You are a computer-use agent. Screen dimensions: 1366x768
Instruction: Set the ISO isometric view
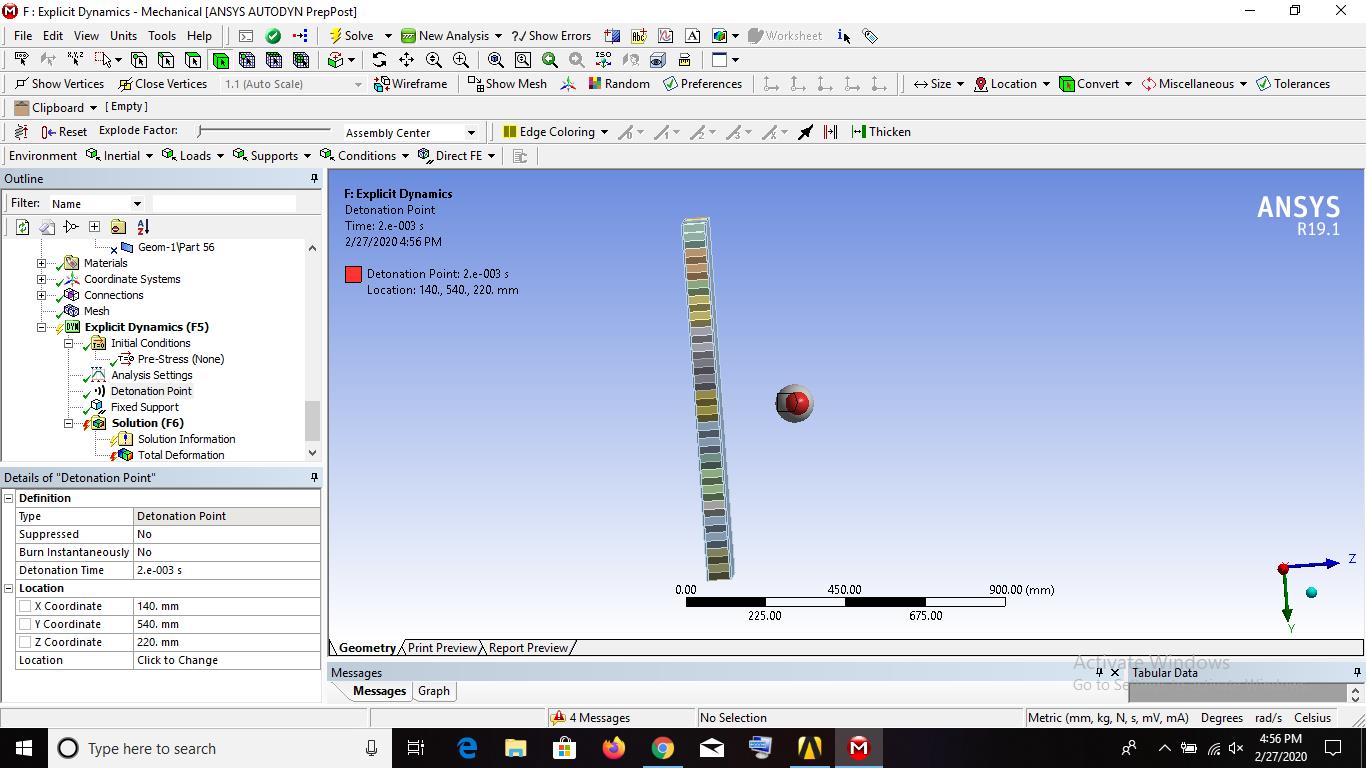(603, 60)
